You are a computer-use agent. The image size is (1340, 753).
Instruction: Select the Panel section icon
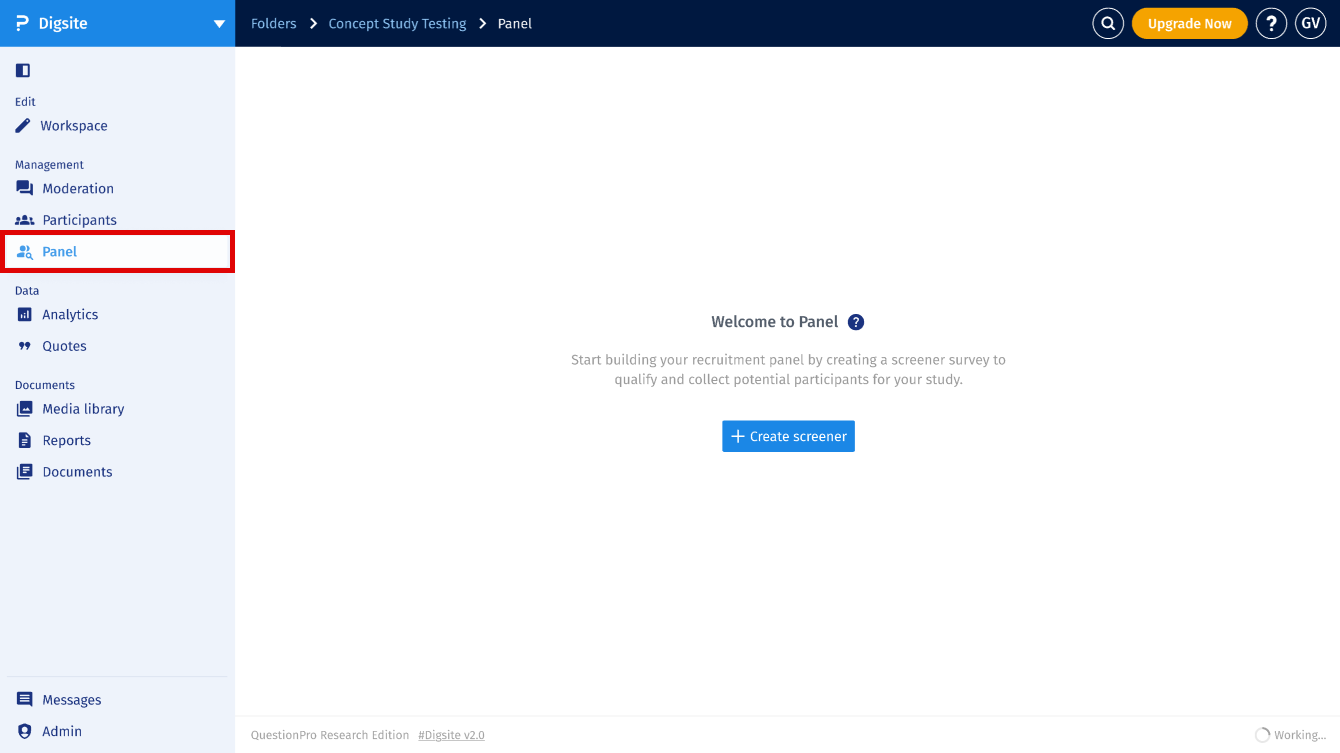(23, 251)
